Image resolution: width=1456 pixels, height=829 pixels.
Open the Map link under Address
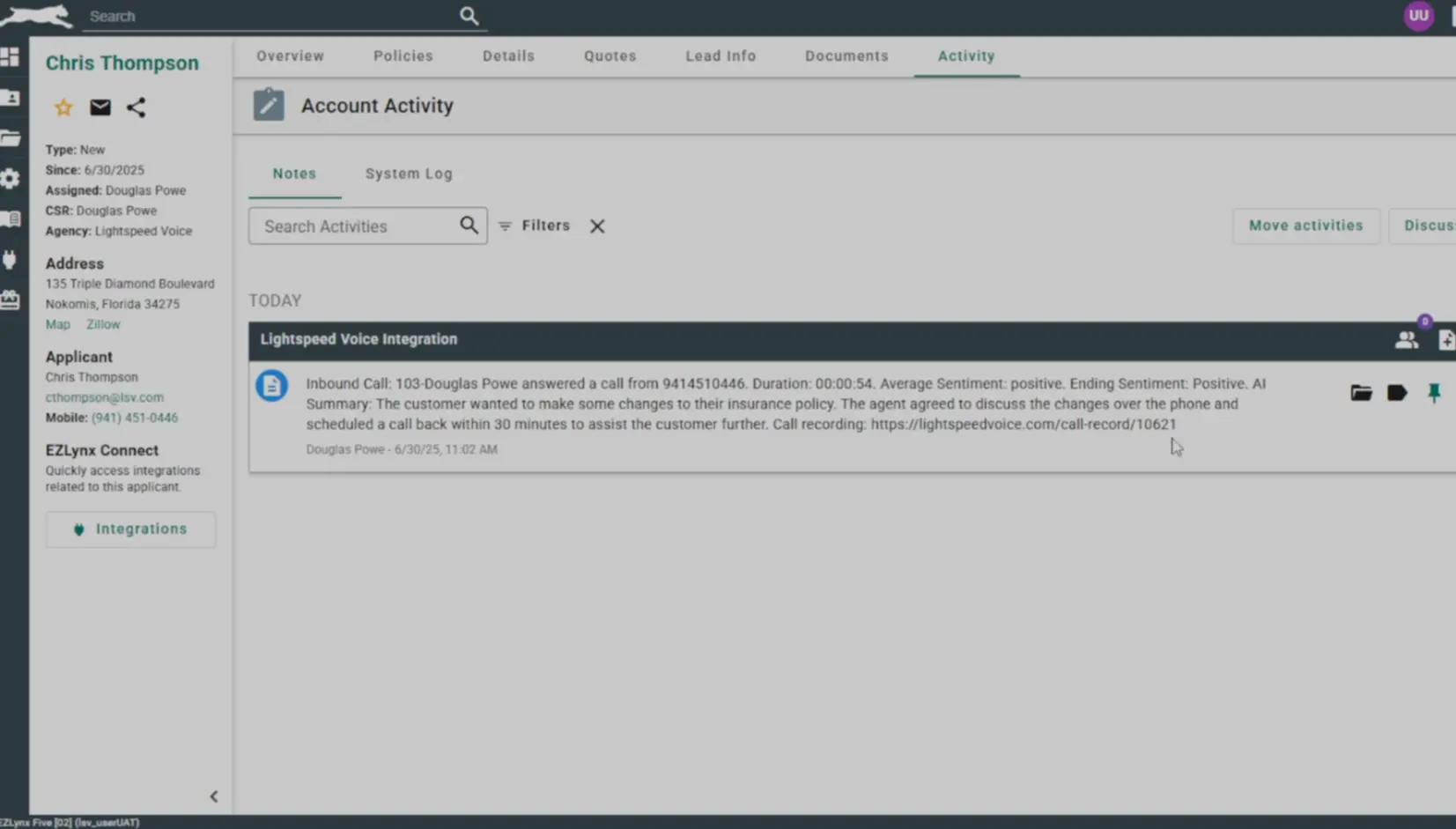(x=58, y=324)
